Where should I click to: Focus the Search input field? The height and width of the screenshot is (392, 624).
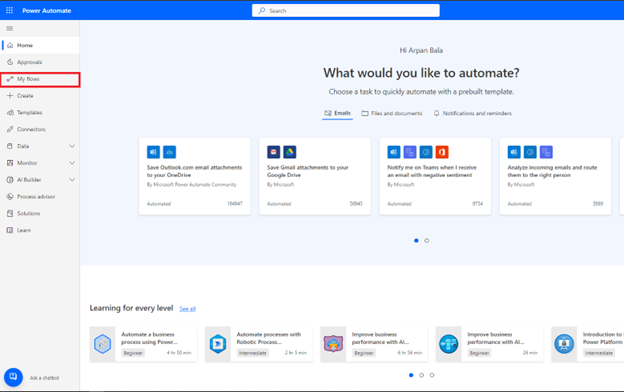tap(346, 11)
